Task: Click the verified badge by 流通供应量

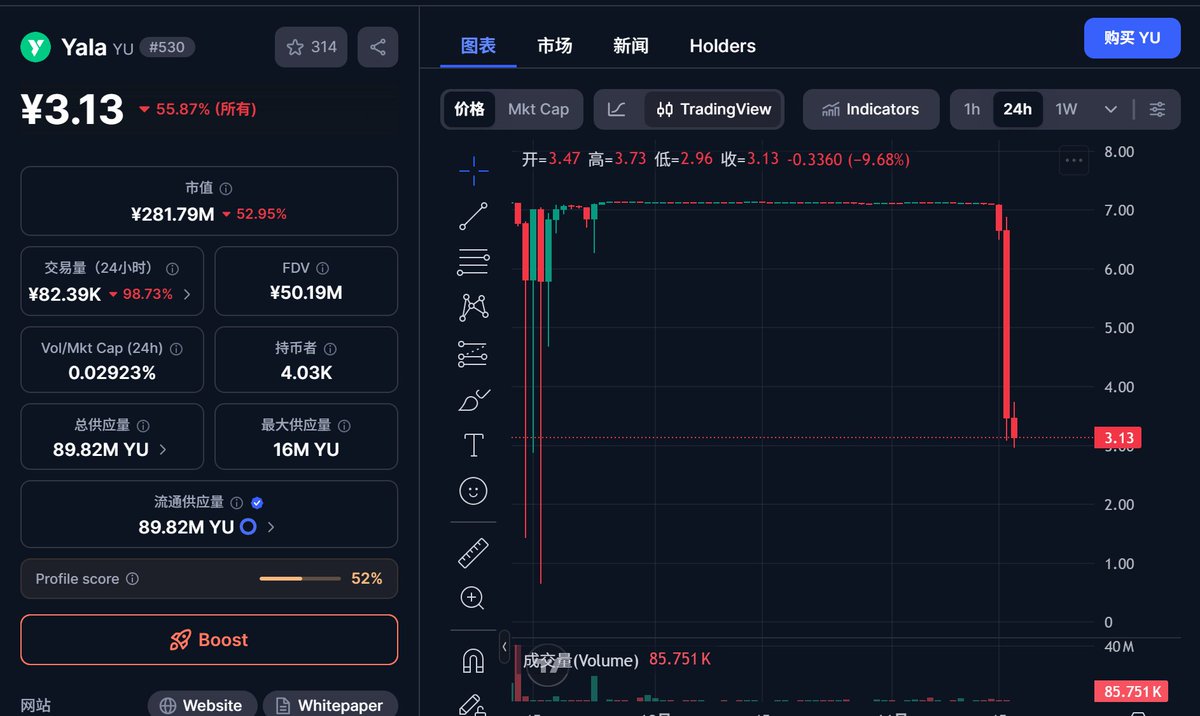Action: coord(257,503)
